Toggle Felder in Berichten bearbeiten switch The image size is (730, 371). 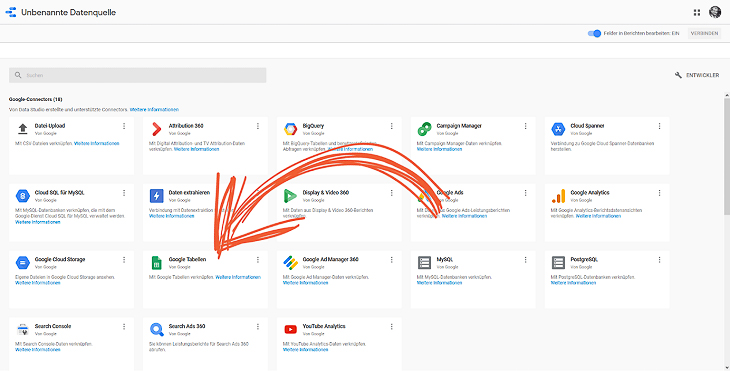click(594, 34)
